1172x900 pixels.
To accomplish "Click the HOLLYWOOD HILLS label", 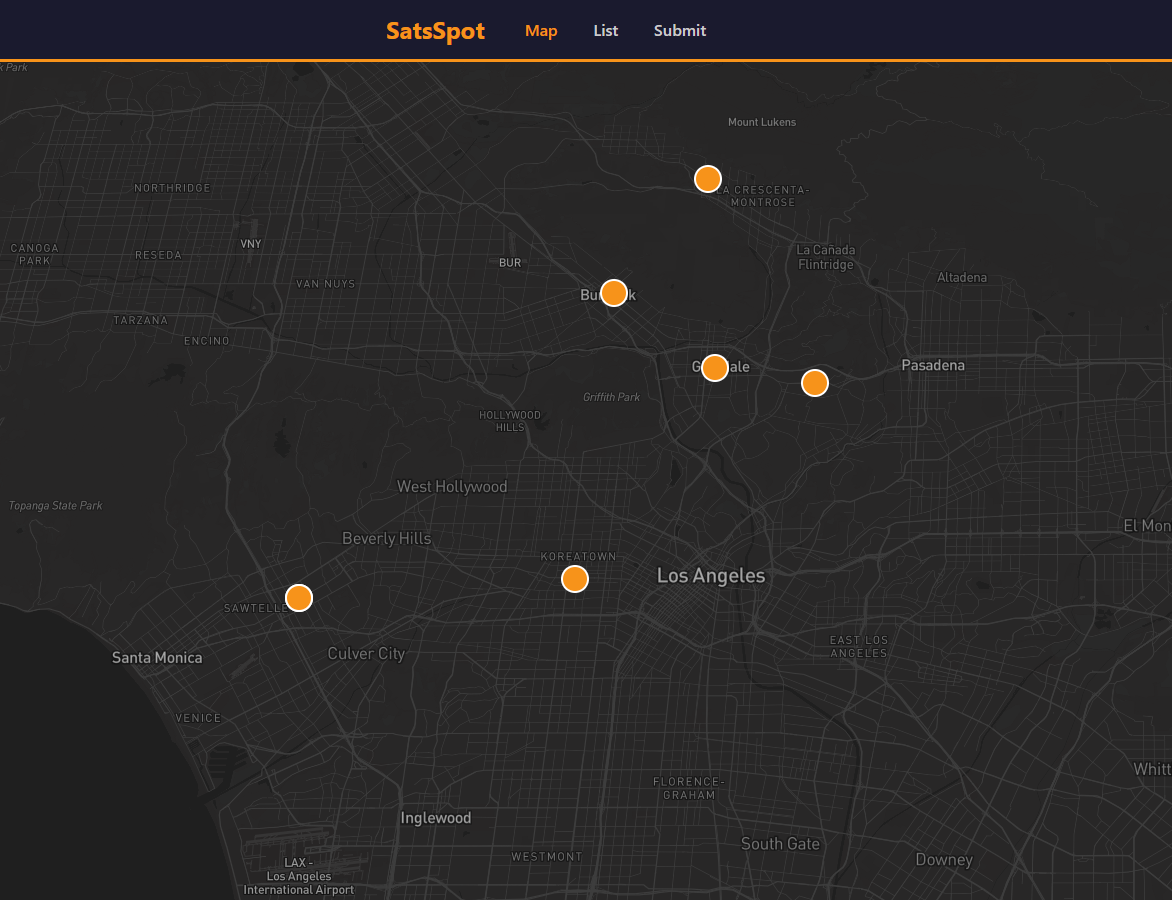I will 510,421.
